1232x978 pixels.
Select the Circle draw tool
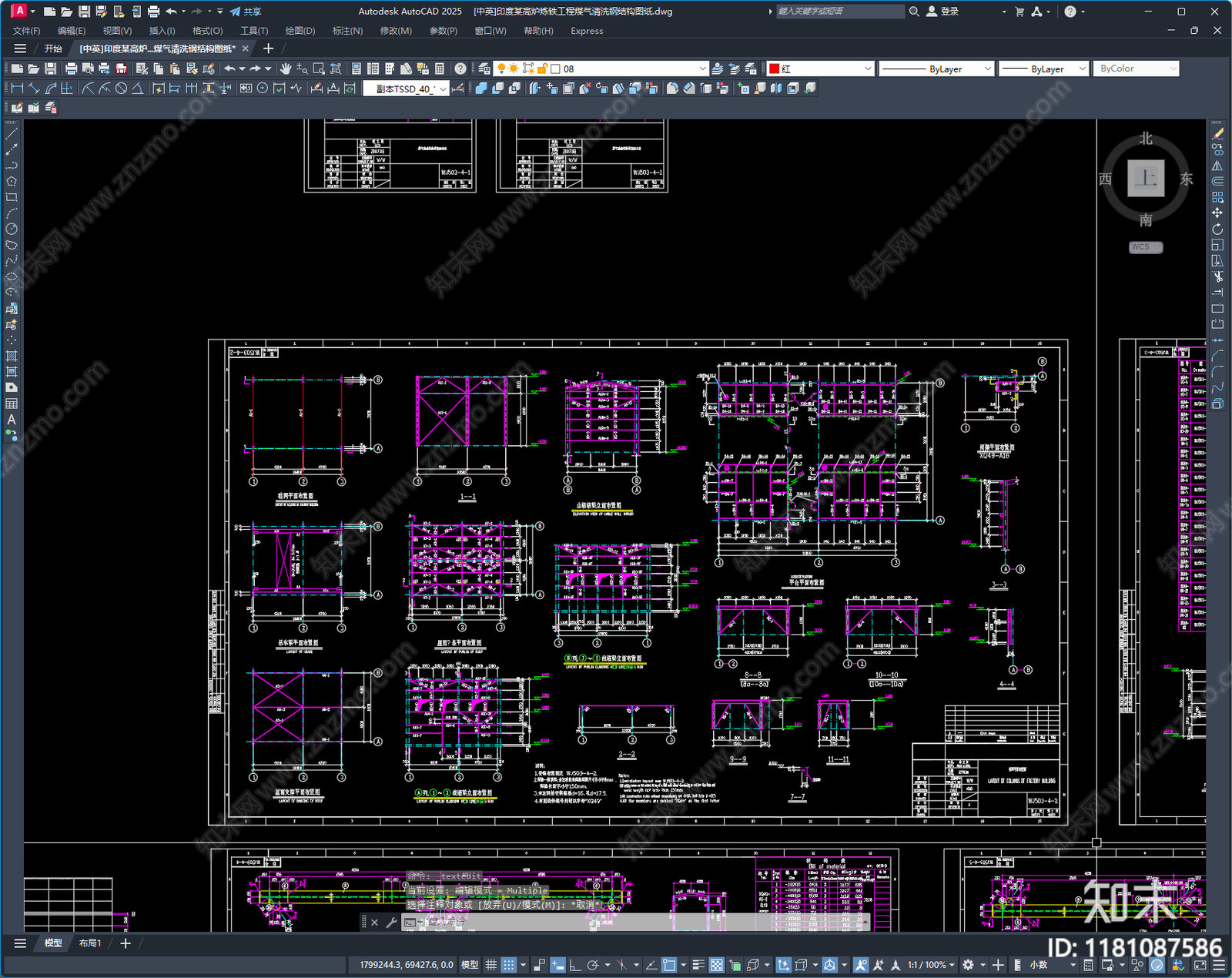[12, 229]
